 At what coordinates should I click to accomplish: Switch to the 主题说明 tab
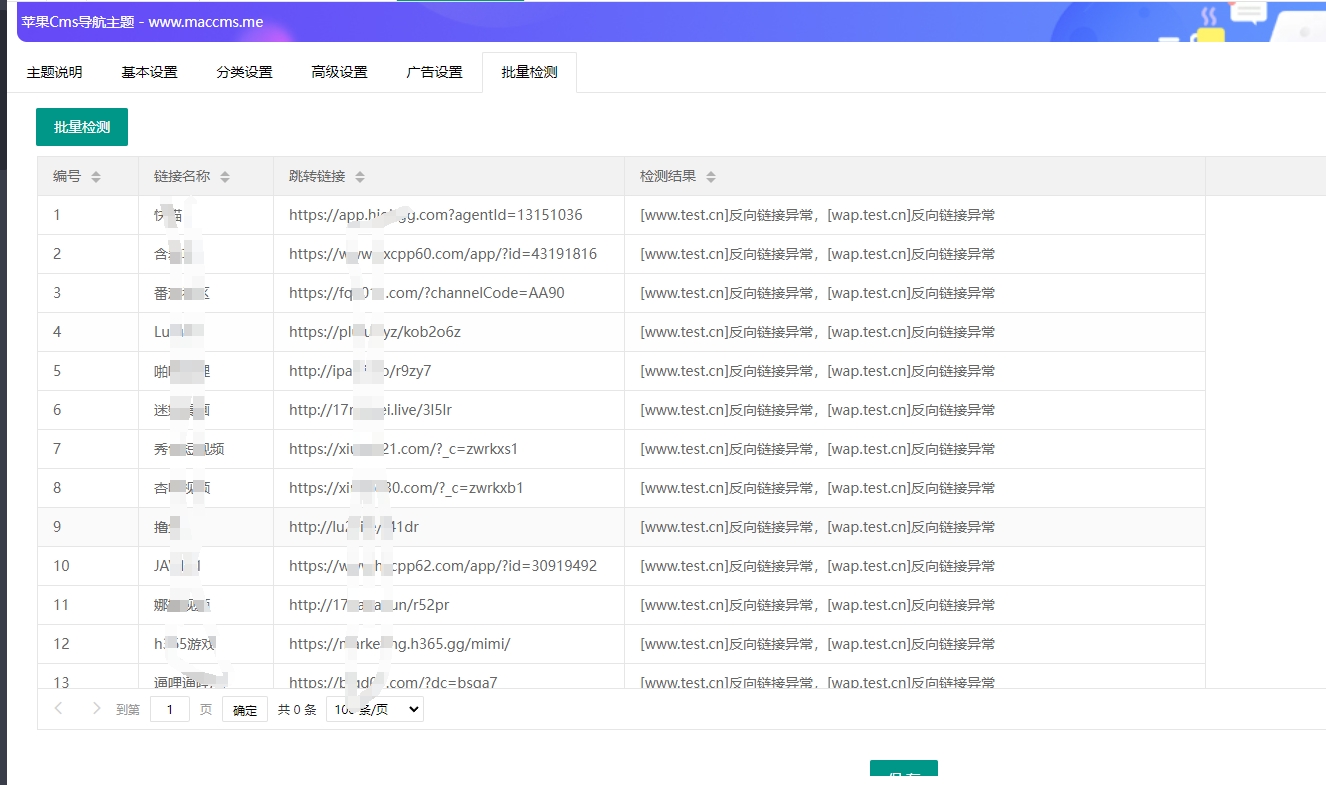click(x=54, y=71)
